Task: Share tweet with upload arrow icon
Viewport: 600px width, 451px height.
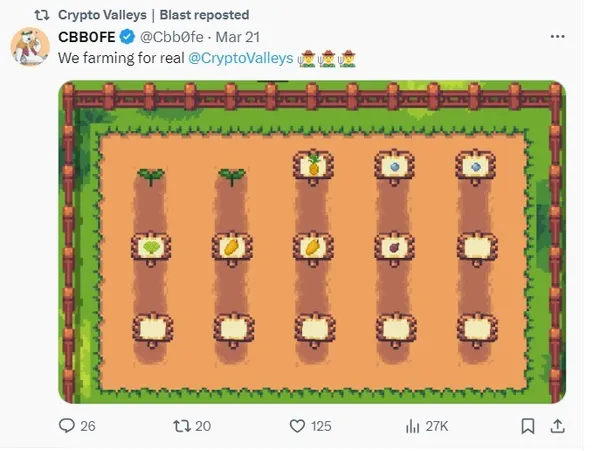Action: (x=558, y=426)
